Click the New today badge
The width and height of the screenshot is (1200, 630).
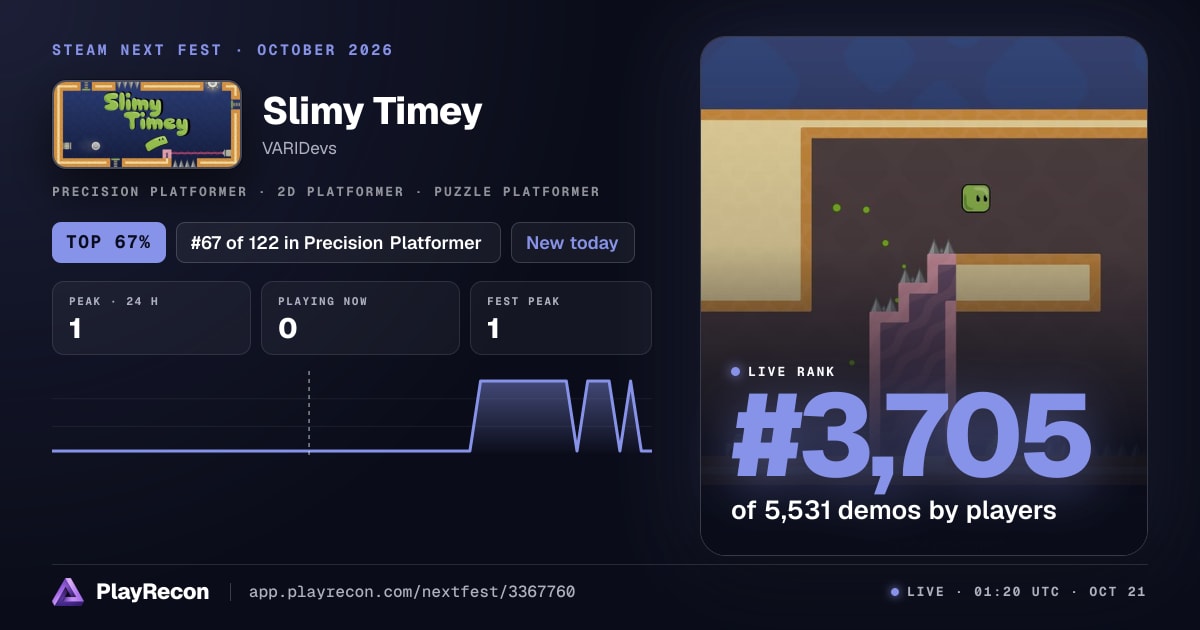coord(572,242)
